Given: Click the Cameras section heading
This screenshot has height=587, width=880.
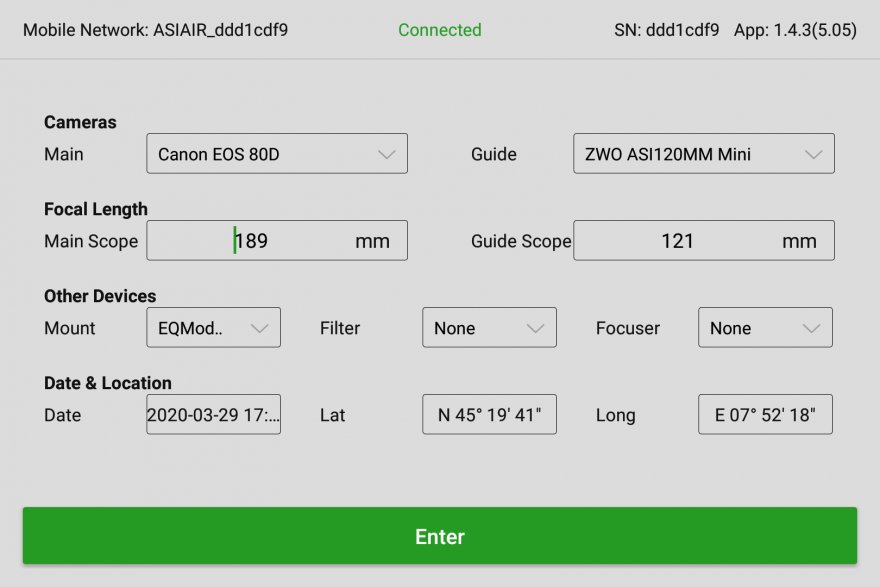Looking at the screenshot, I should point(80,122).
